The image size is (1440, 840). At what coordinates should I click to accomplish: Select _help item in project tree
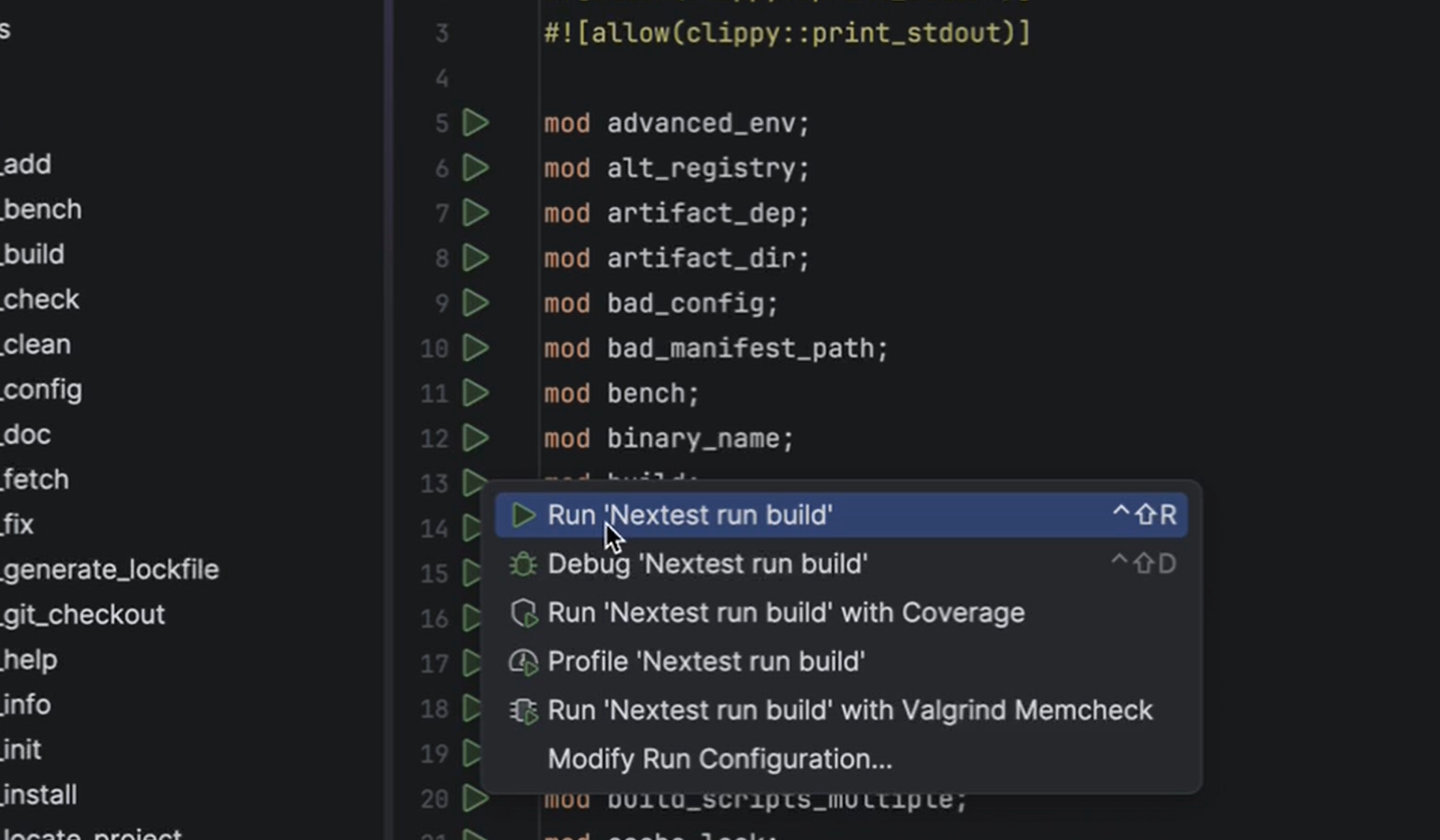[28, 660]
